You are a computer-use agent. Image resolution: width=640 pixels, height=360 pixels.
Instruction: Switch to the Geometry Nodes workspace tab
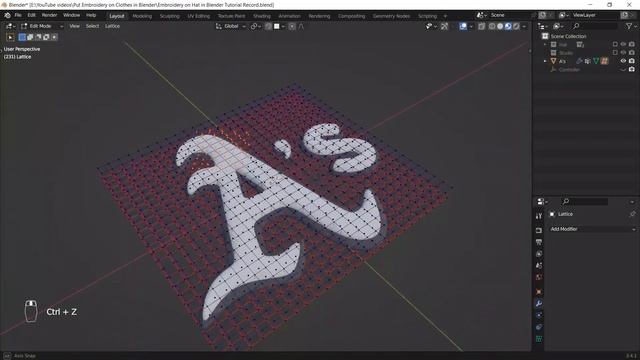point(391,16)
